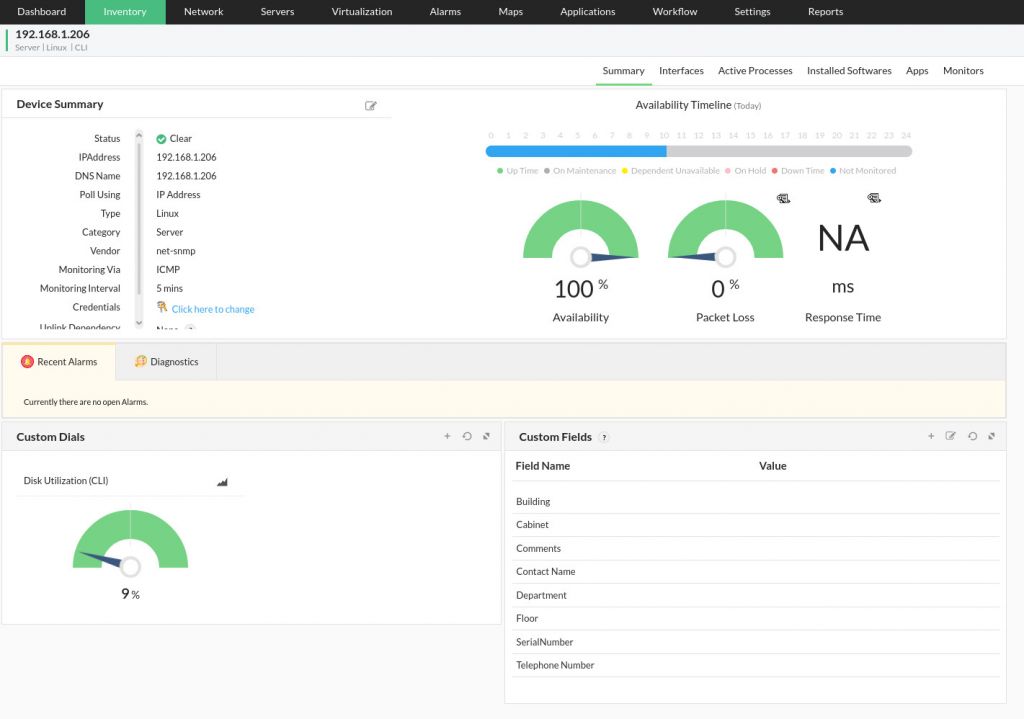The height and width of the screenshot is (719, 1024).
Task: Click the edit icon in Device Summary header
Action: coord(371,104)
